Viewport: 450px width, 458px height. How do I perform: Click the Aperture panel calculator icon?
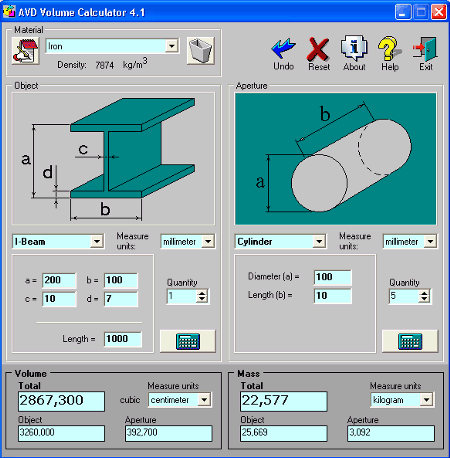410,341
